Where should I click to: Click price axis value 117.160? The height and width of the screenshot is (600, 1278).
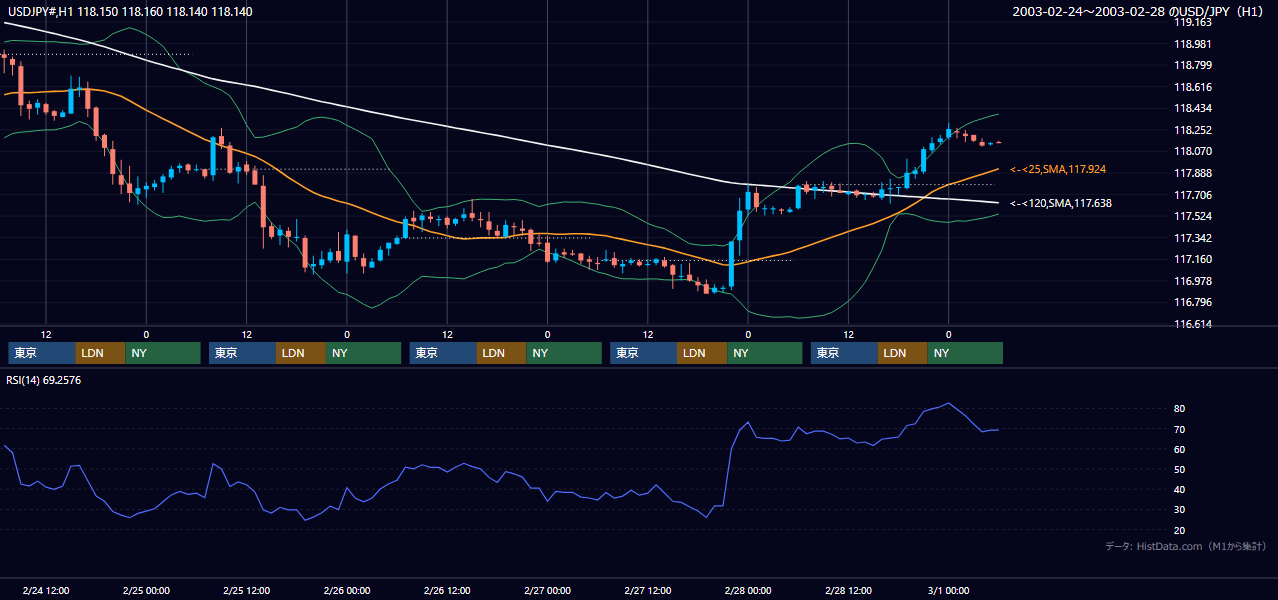(1192, 259)
